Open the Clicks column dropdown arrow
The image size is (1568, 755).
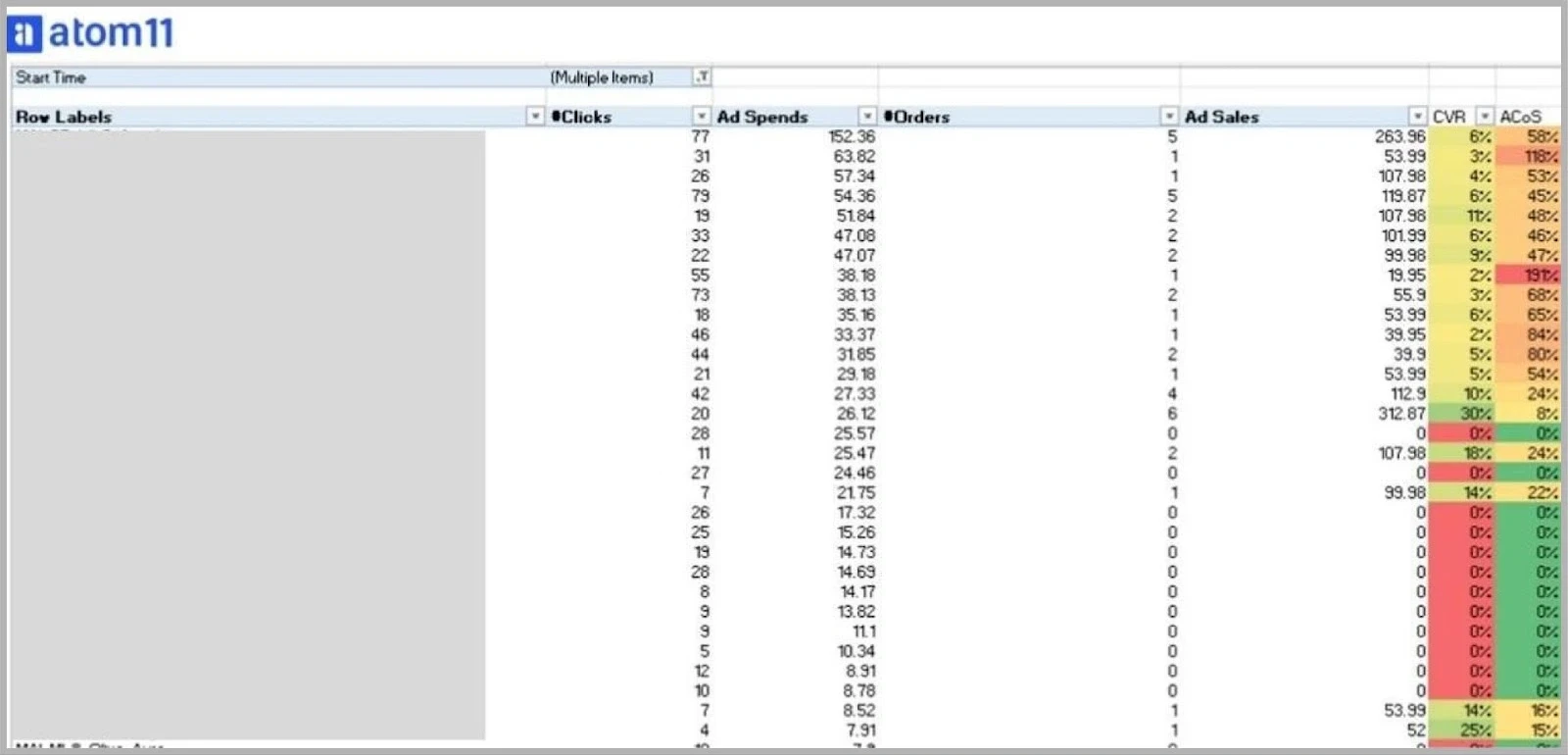[x=701, y=116]
